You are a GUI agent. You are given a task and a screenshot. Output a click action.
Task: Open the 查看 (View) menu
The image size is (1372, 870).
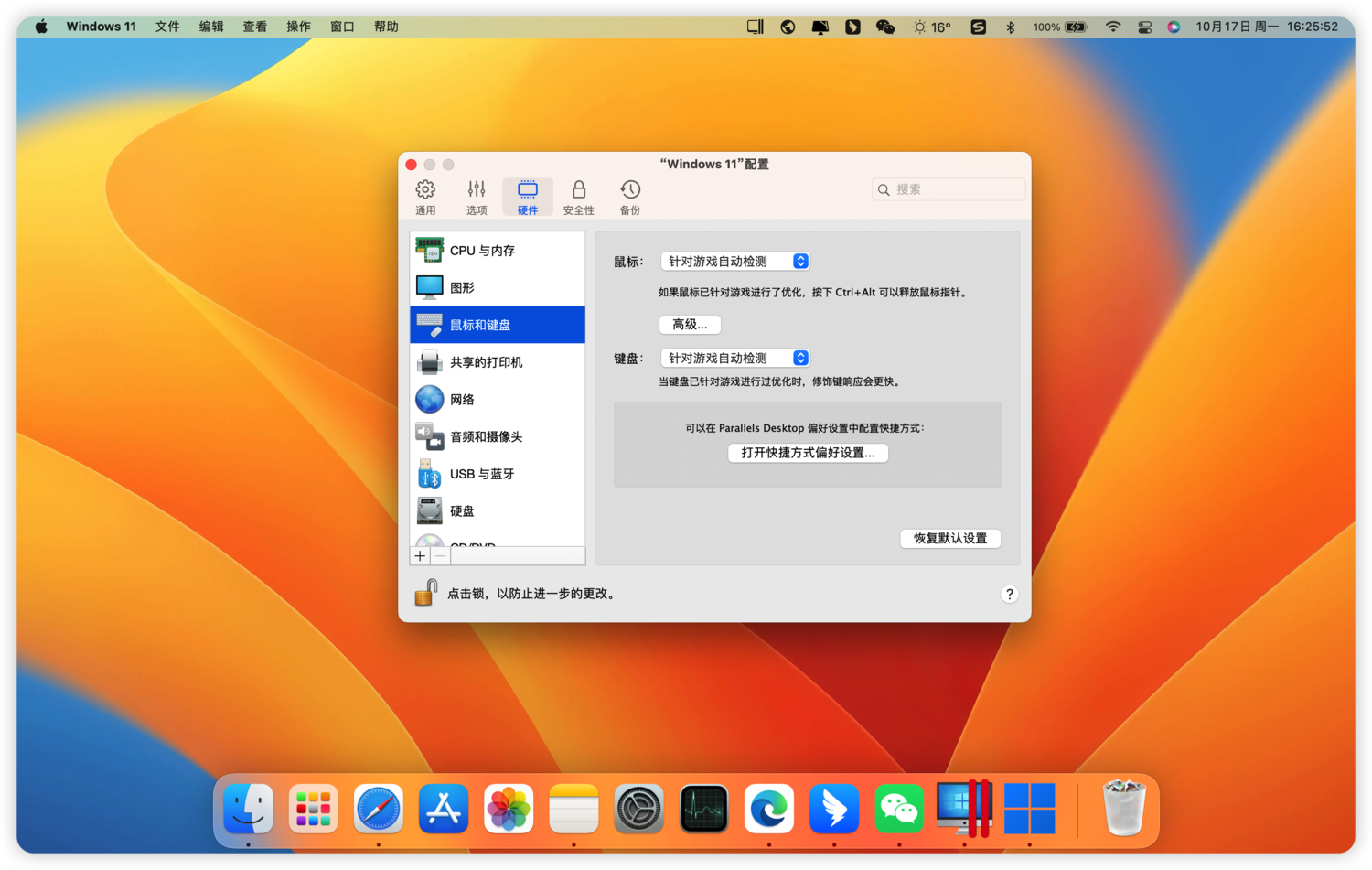[x=255, y=27]
